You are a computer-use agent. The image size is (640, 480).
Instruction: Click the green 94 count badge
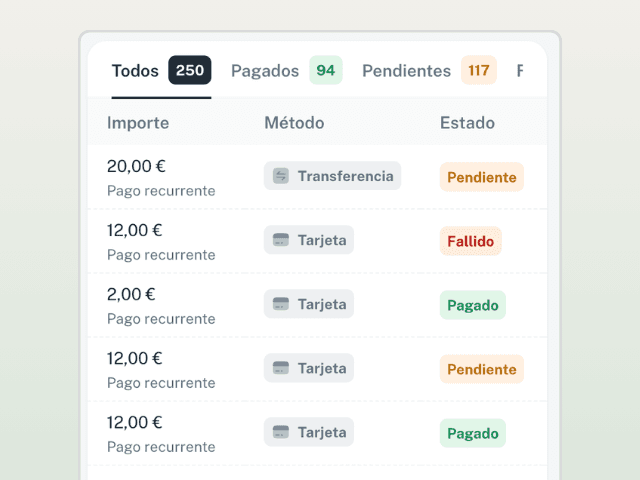[326, 70]
